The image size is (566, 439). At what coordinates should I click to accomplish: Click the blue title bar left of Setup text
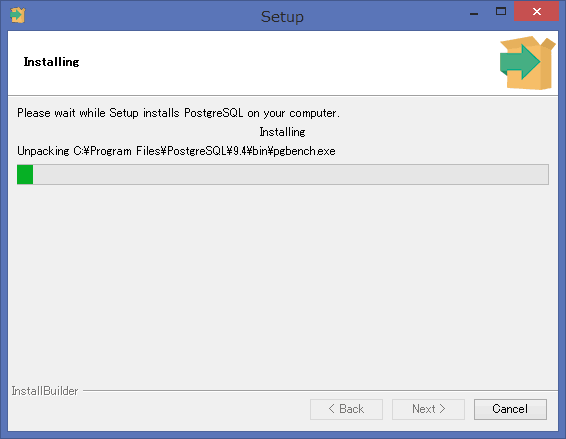(x=144, y=16)
